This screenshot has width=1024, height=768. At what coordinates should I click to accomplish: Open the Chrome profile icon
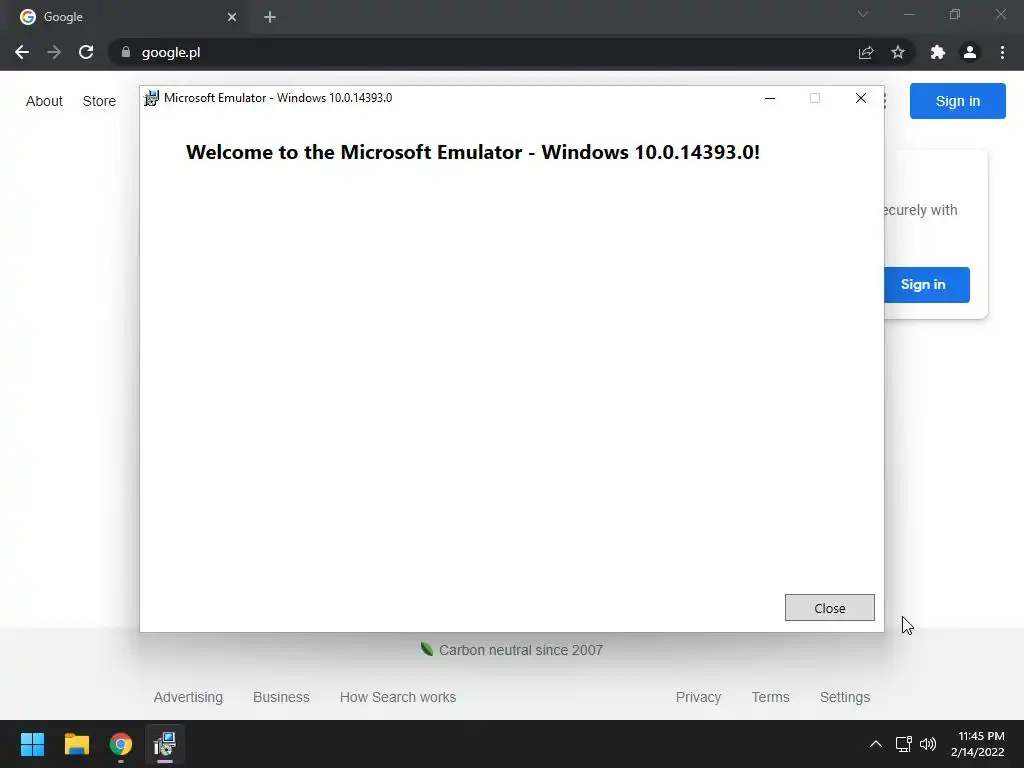[970, 52]
